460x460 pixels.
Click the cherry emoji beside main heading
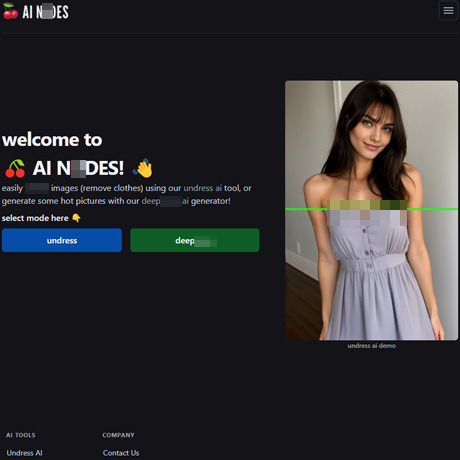[15, 168]
